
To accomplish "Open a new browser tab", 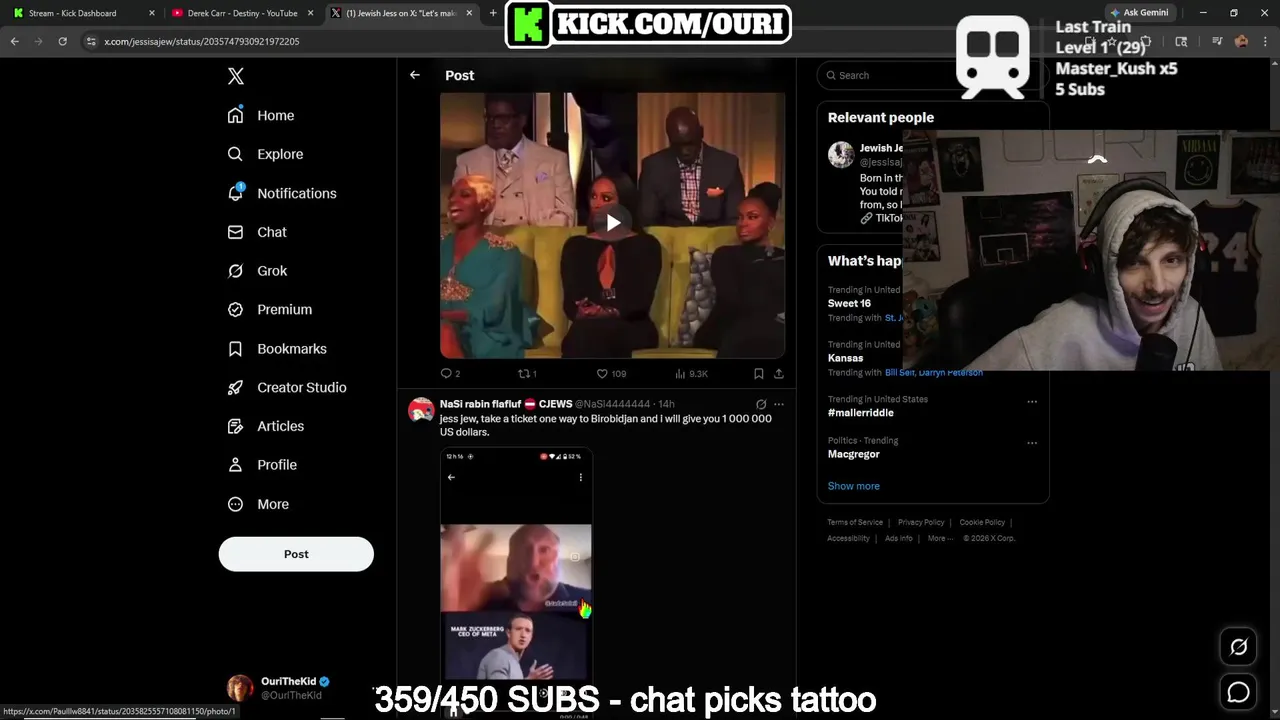I will pyautogui.click(x=493, y=13).
